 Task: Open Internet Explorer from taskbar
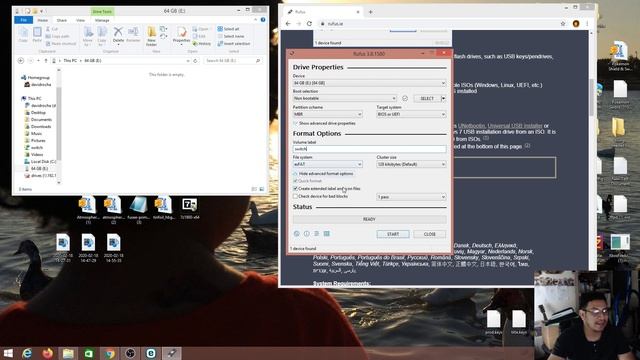click(x=27, y=353)
